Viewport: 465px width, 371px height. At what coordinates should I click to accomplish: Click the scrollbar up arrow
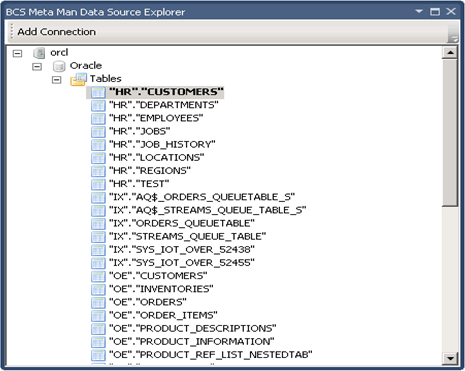click(x=450, y=53)
